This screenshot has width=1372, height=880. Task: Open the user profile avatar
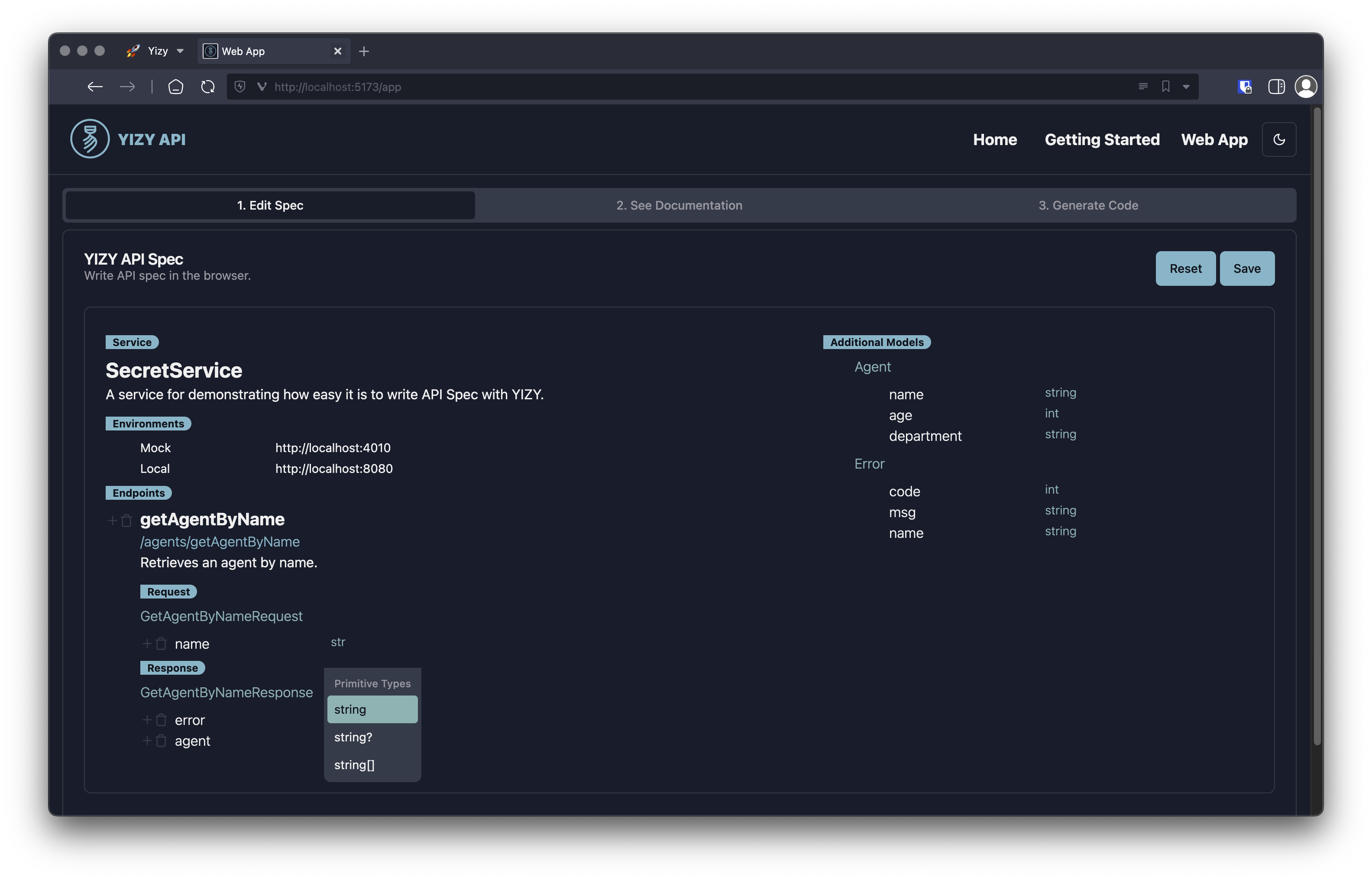click(x=1306, y=87)
